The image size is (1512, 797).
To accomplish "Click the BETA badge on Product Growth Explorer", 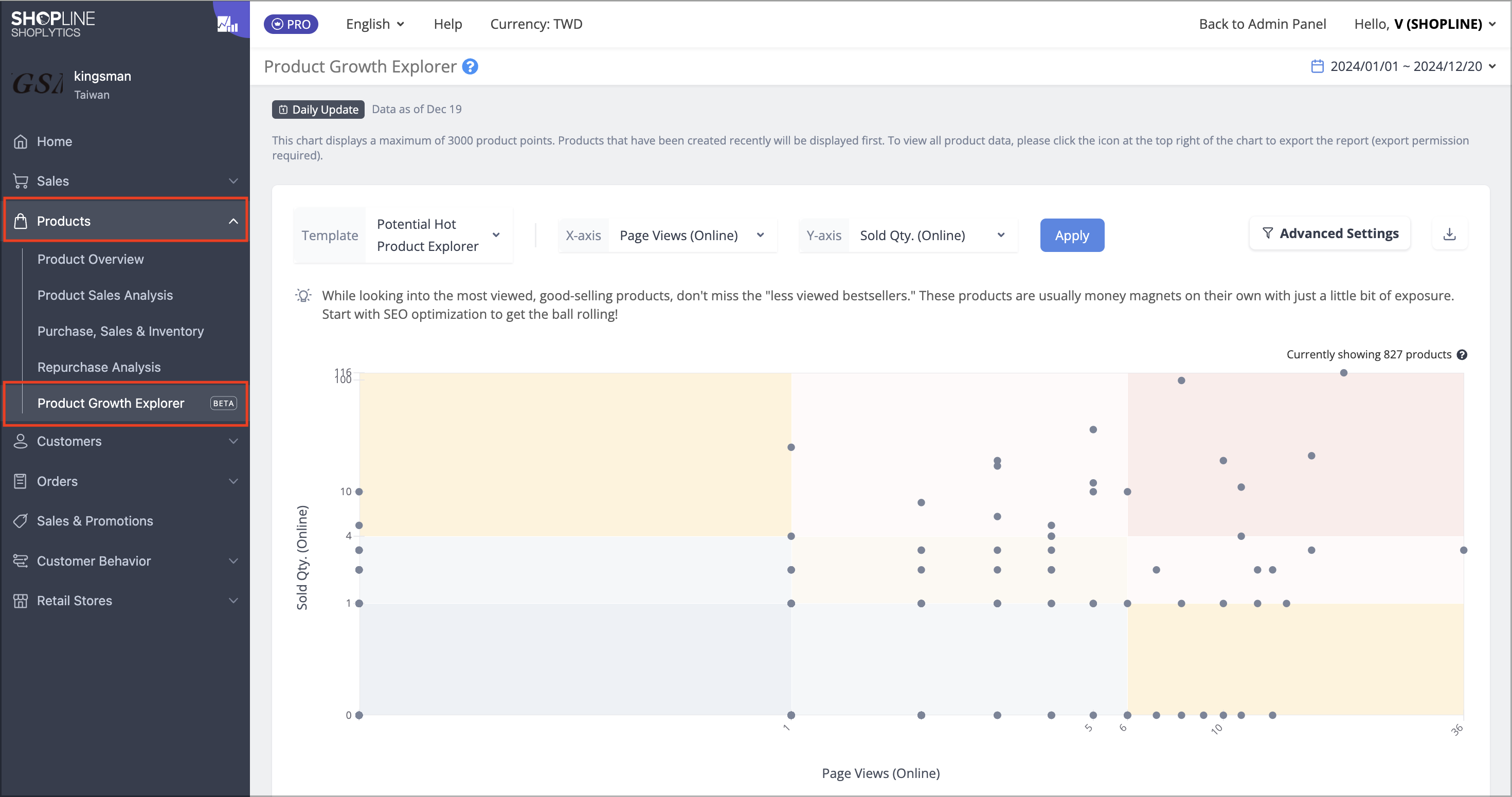I will click(223, 403).
